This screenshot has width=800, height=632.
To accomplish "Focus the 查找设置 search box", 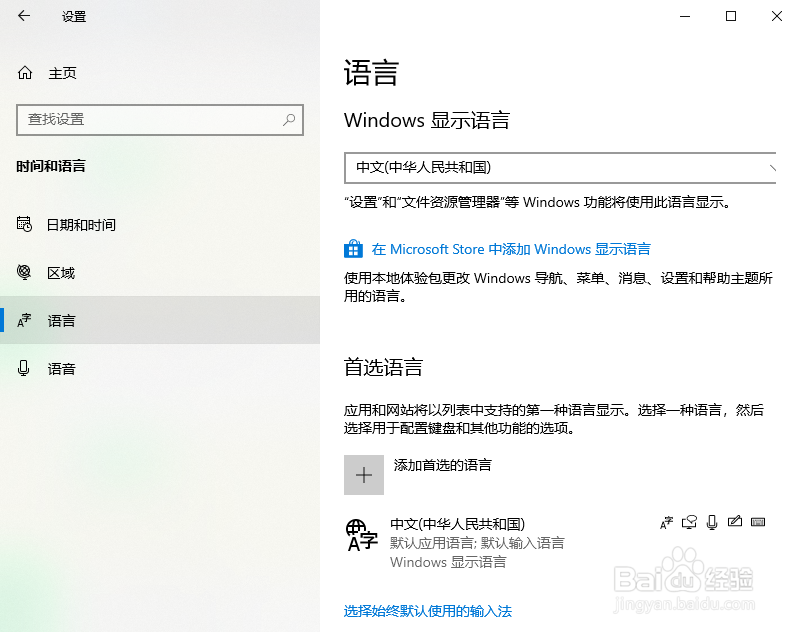I will point(160,120).
